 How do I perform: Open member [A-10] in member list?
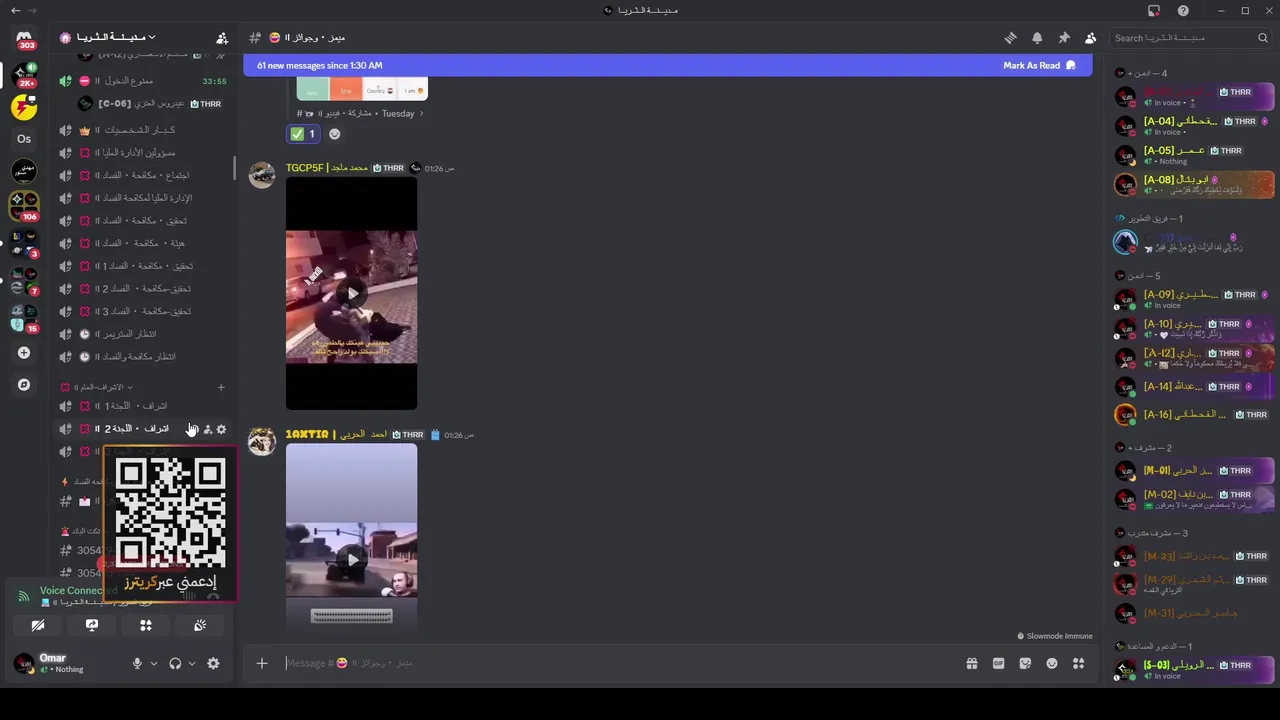coord(1195,328)
